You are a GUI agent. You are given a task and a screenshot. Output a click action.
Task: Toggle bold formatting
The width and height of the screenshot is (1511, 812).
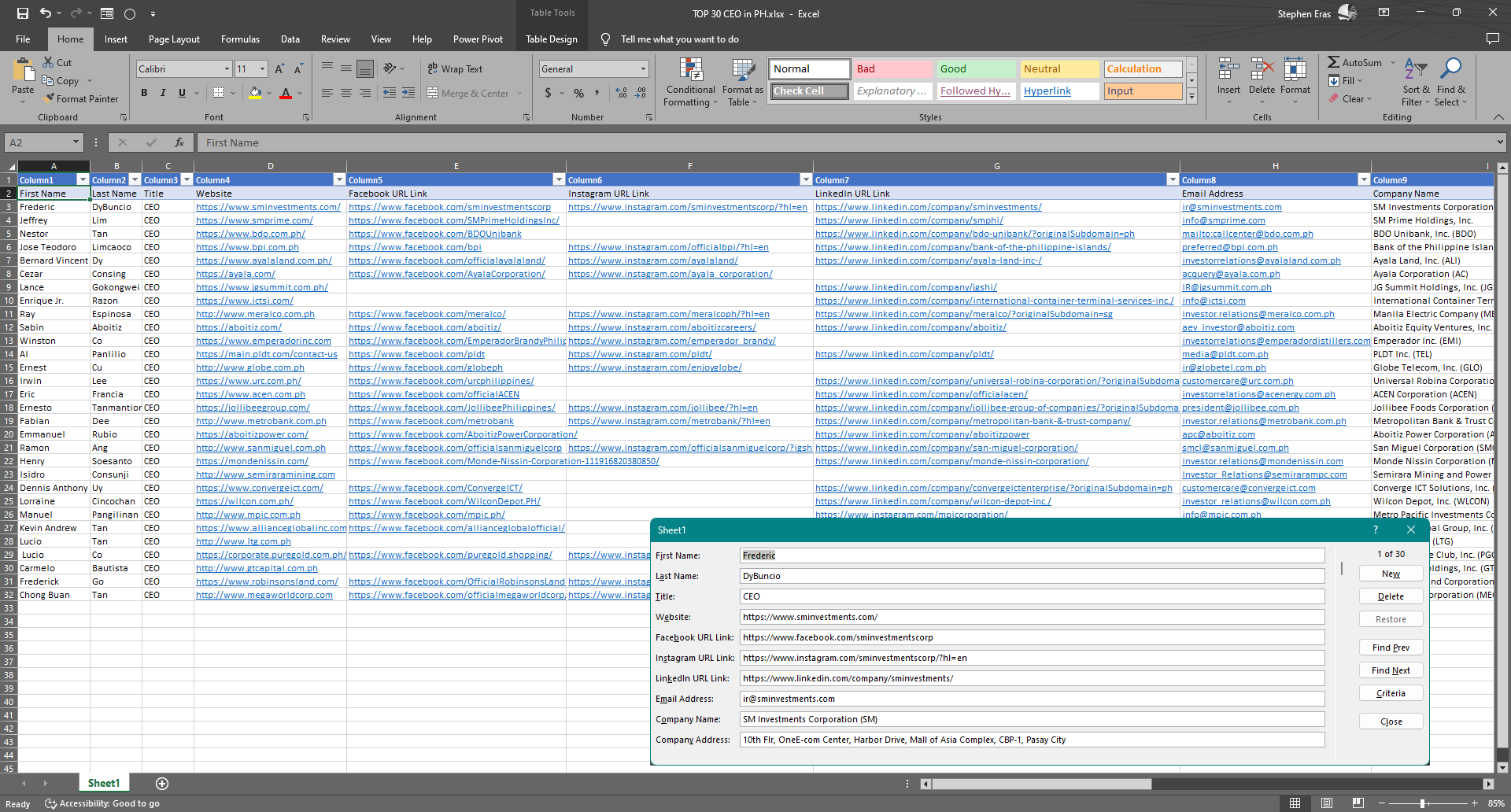144,93
